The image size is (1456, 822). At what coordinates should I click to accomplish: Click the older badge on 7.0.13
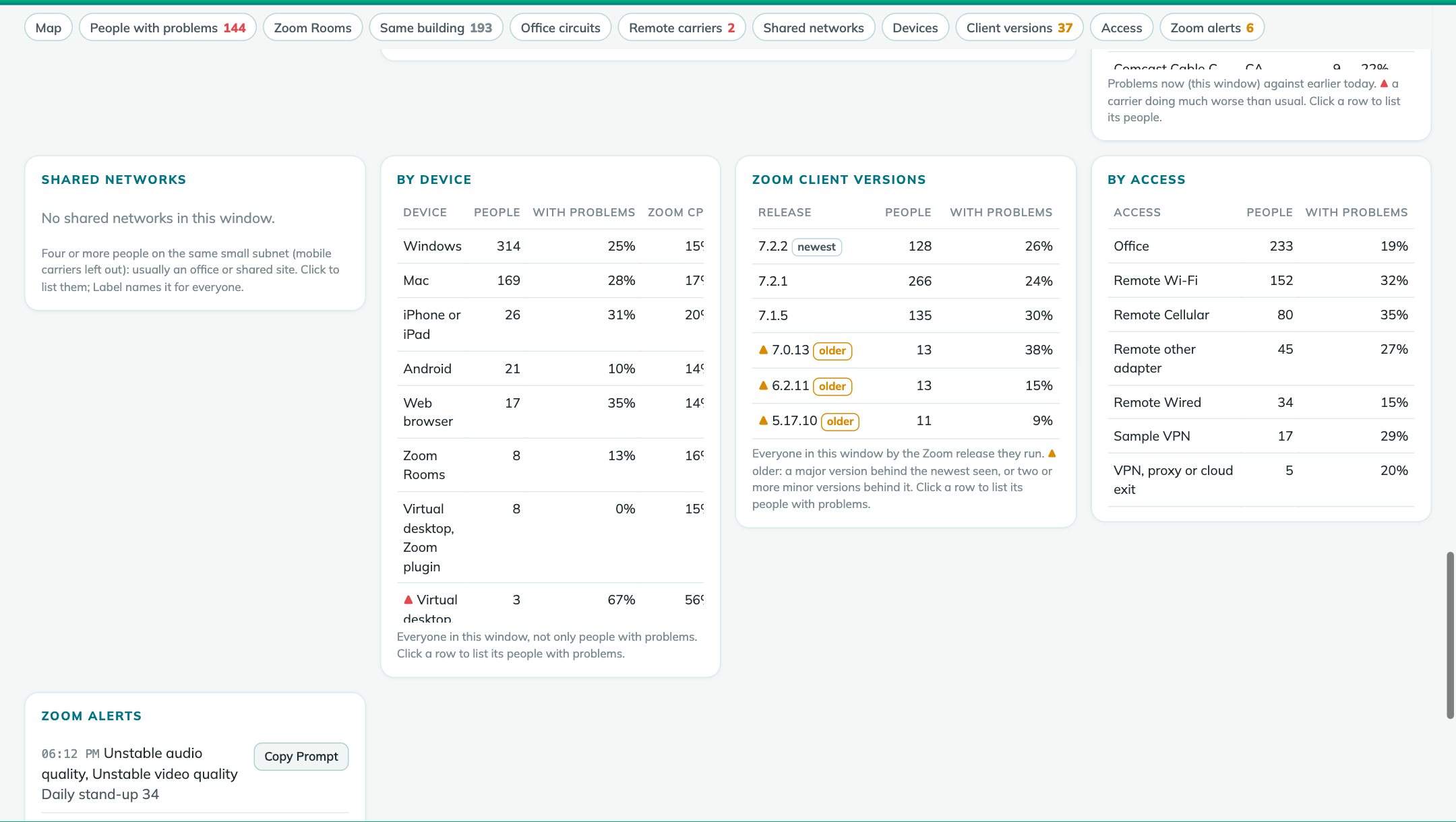tap(832, 350)
